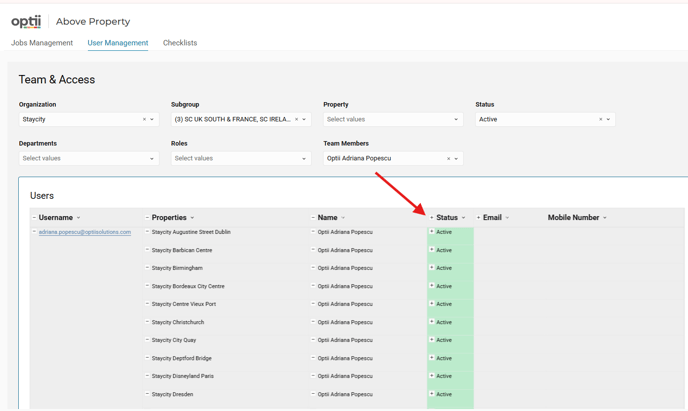This screenshot has width=688, height=411.
Task: Collapse the Staycity Birmingham row
Action: click(147, 268)
